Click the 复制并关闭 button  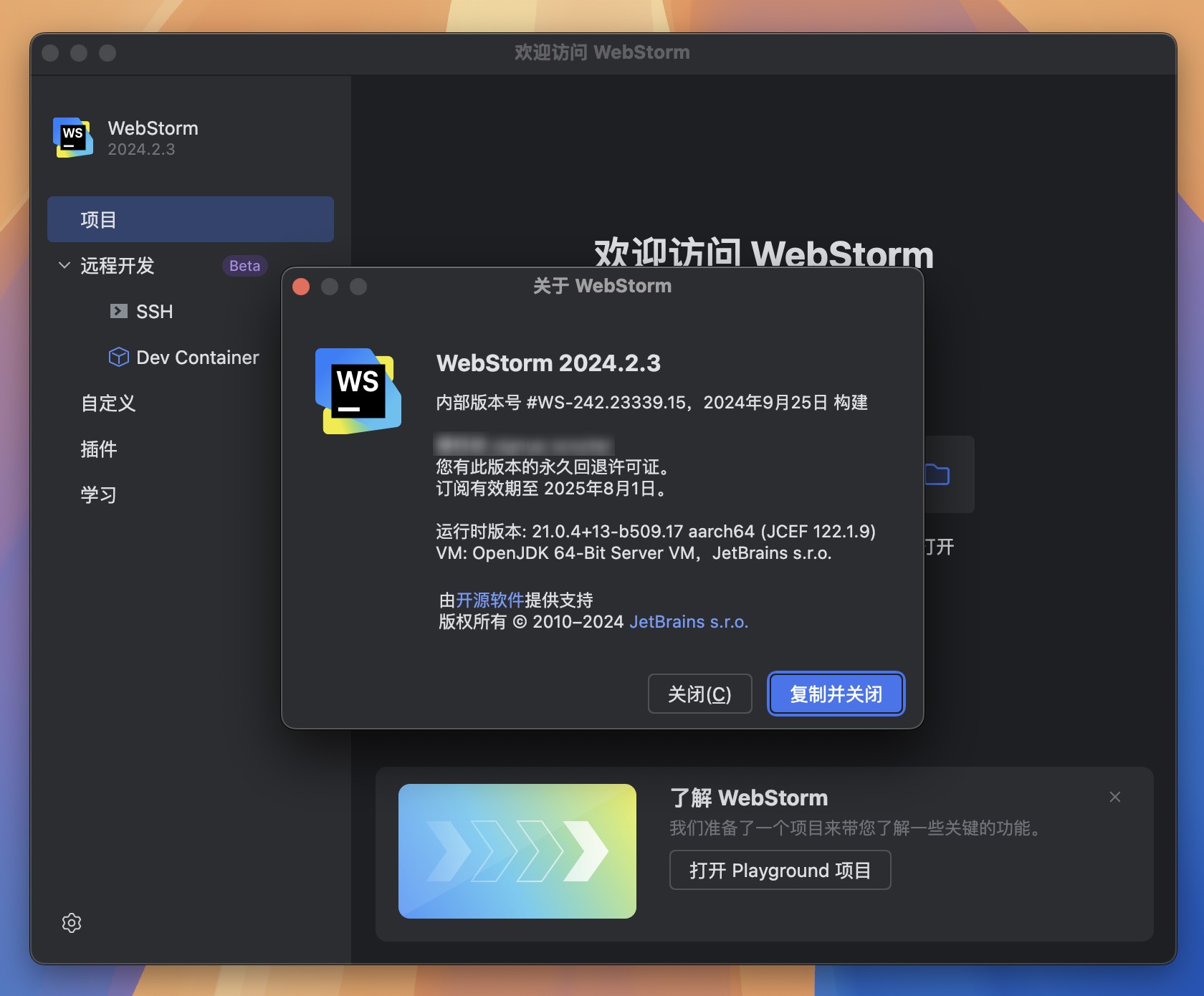pyautogui.click(x=836, y=694)
